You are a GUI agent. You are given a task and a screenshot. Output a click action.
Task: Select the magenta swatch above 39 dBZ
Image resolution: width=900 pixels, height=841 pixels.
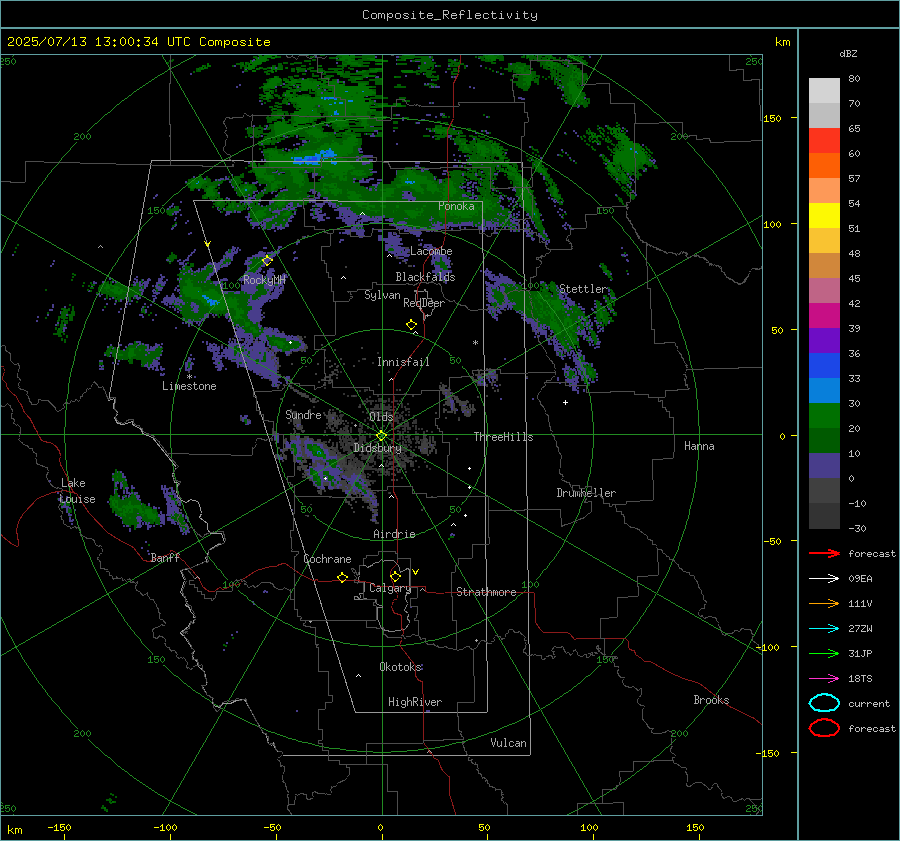[824, 316]
